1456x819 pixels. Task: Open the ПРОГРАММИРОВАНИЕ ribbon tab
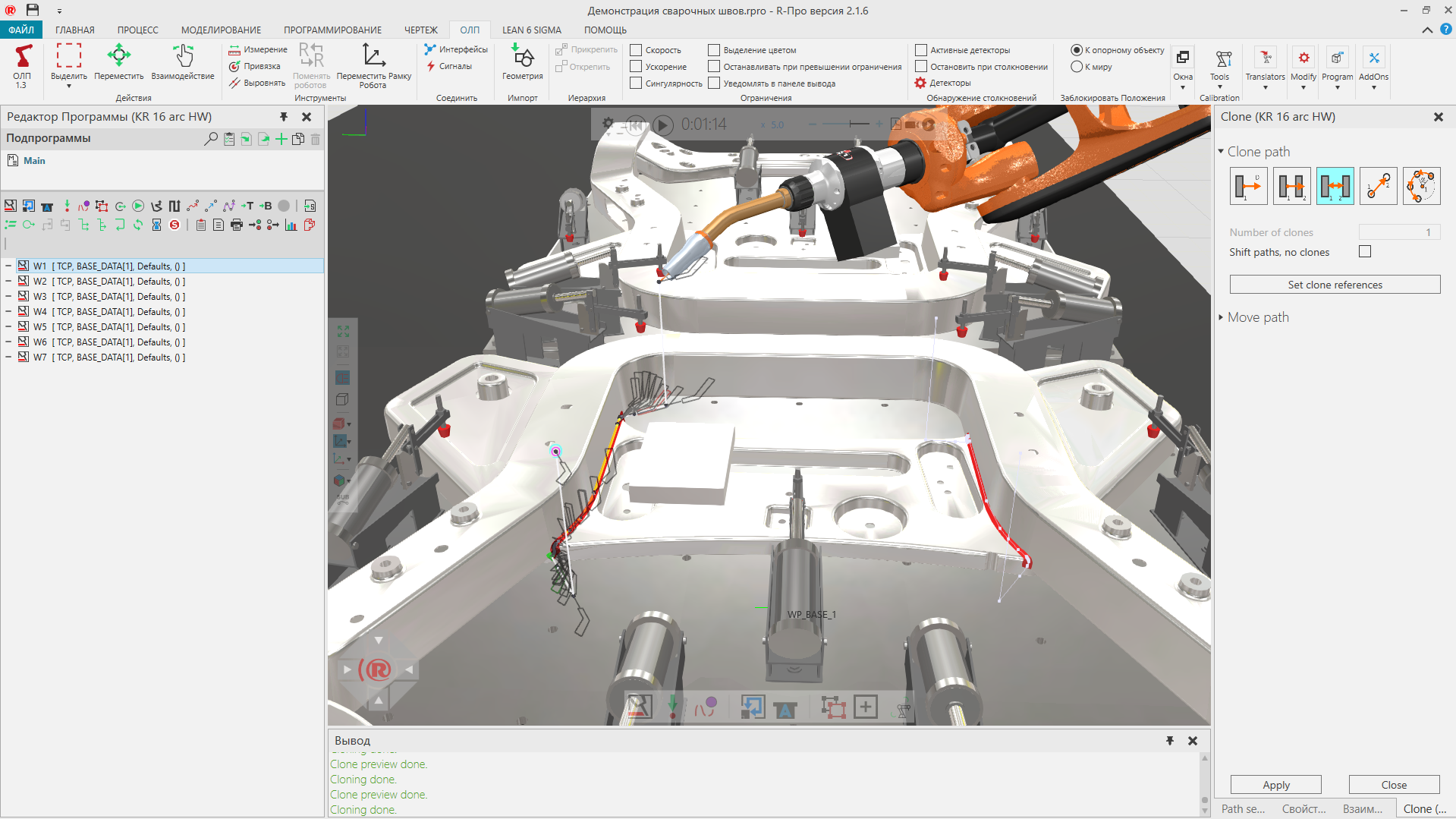click(x=332, y=30)
